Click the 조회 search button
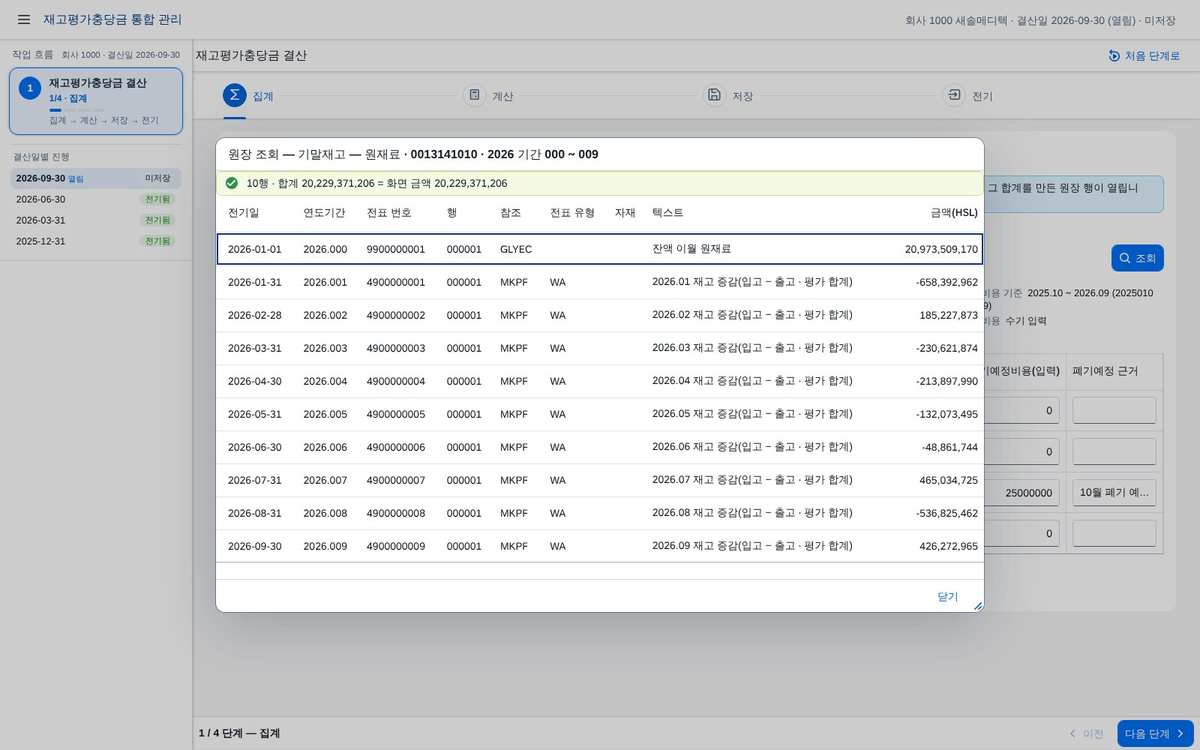Image resolution: width=1200 pixels, height=750 pixels. pos(1137,258)
